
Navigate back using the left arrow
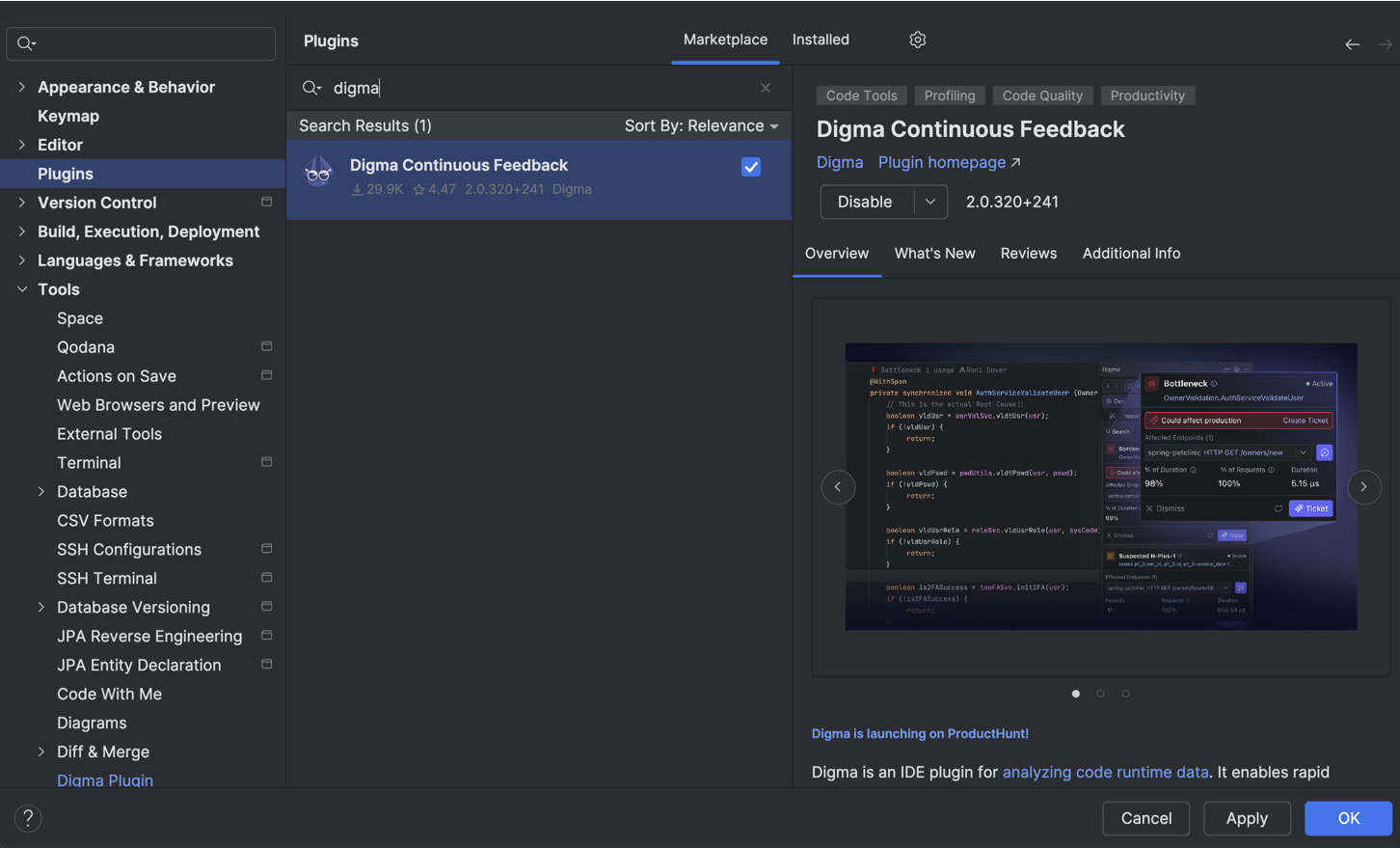coord(1353,43)
